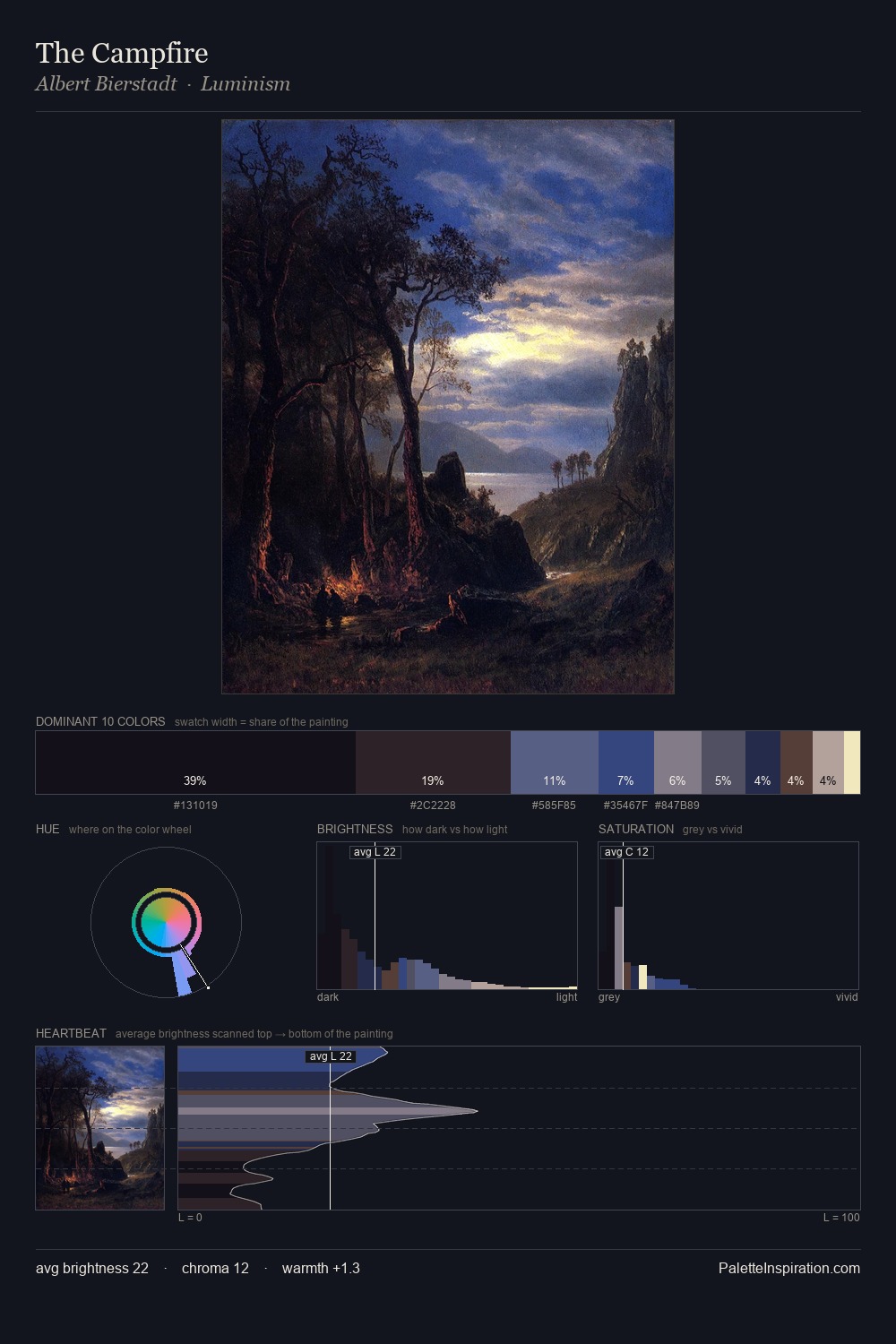This screenshot has height=1344, width=896.
Task: Click the blue wedge on the hue wheel
Action: point(184,974)
